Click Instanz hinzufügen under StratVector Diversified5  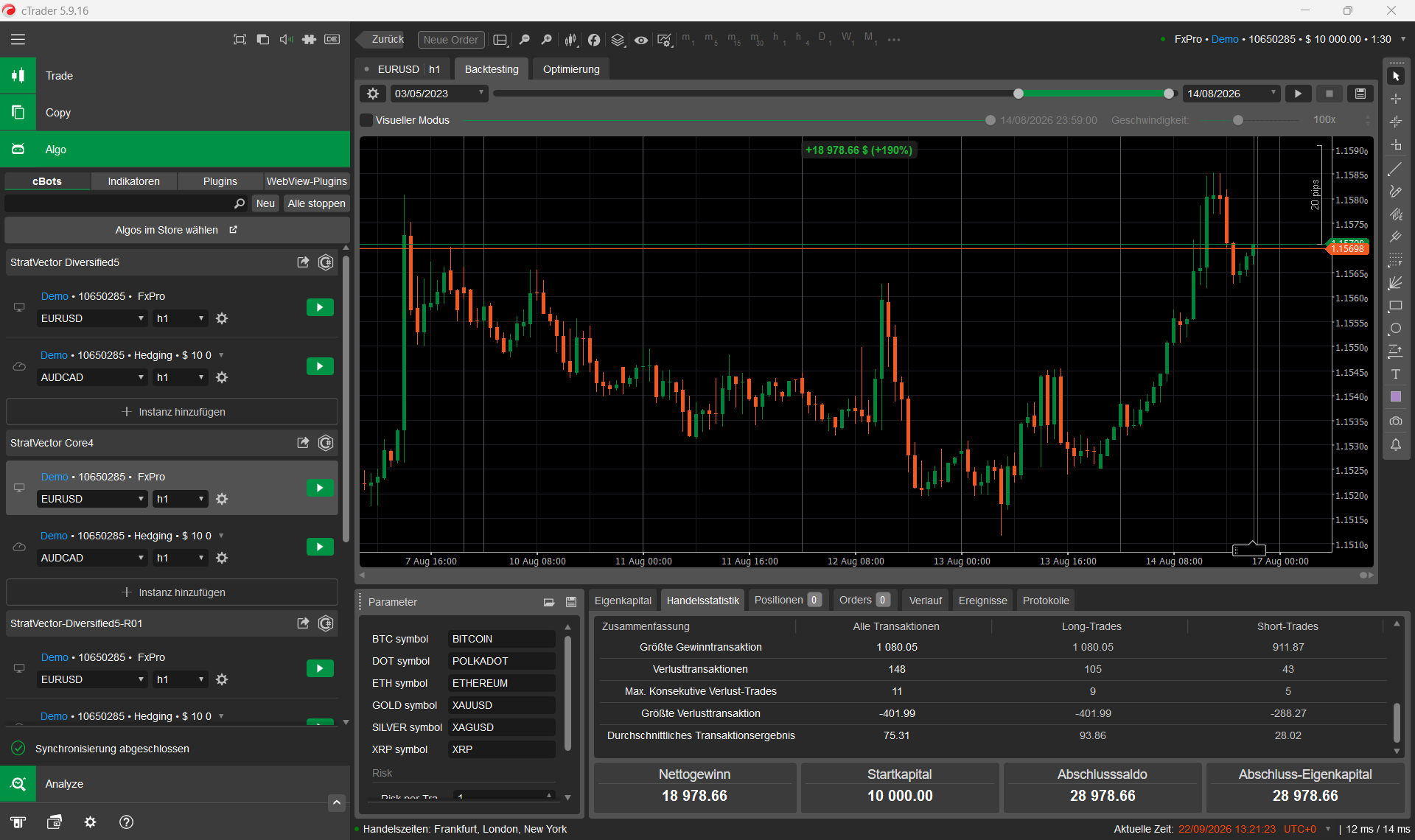click(x=172, y=412)
